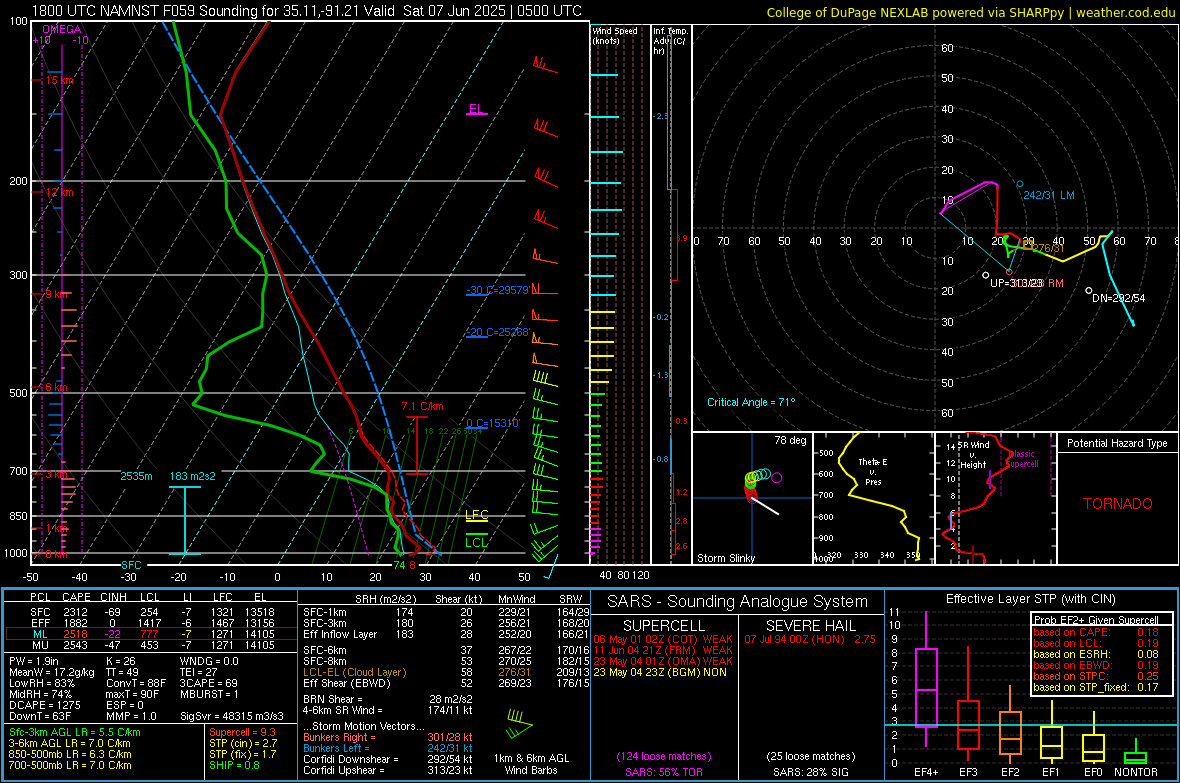Click the SARS - Sounding Analogue System heading
1180x783 pixels.
point(737,602)
